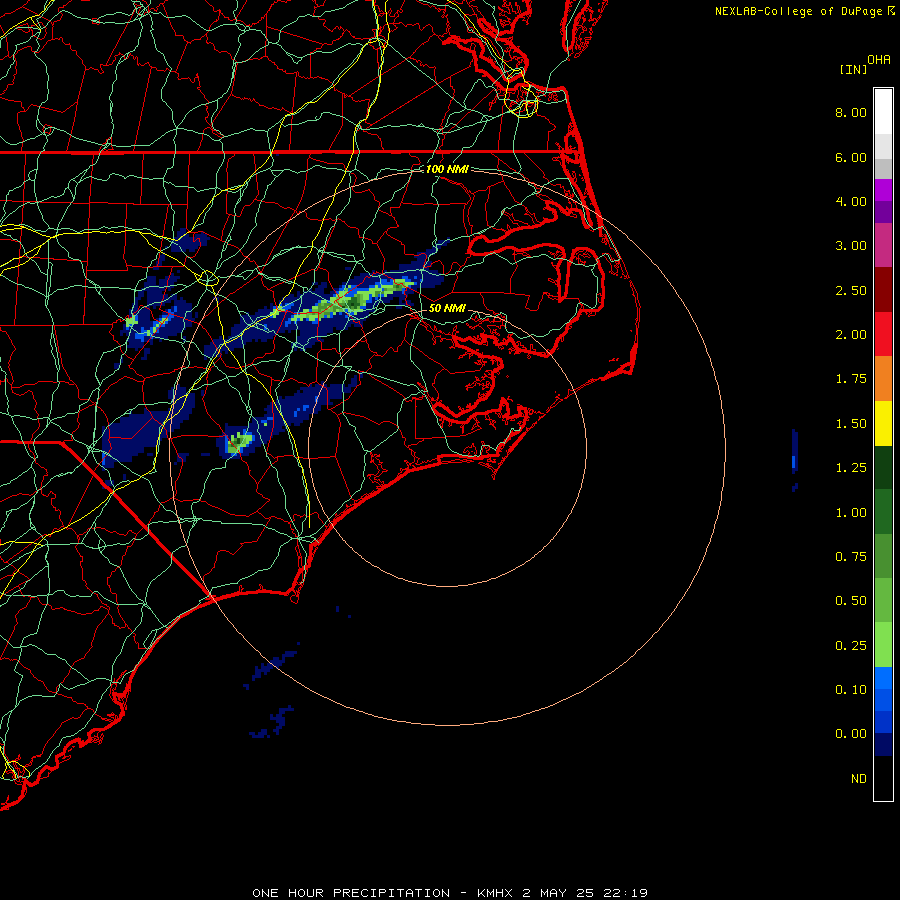Image resolution: width=900 pixels, height=900 pixels.
Task: Click the "4.00" scale label
Action: tap(851, 201)
